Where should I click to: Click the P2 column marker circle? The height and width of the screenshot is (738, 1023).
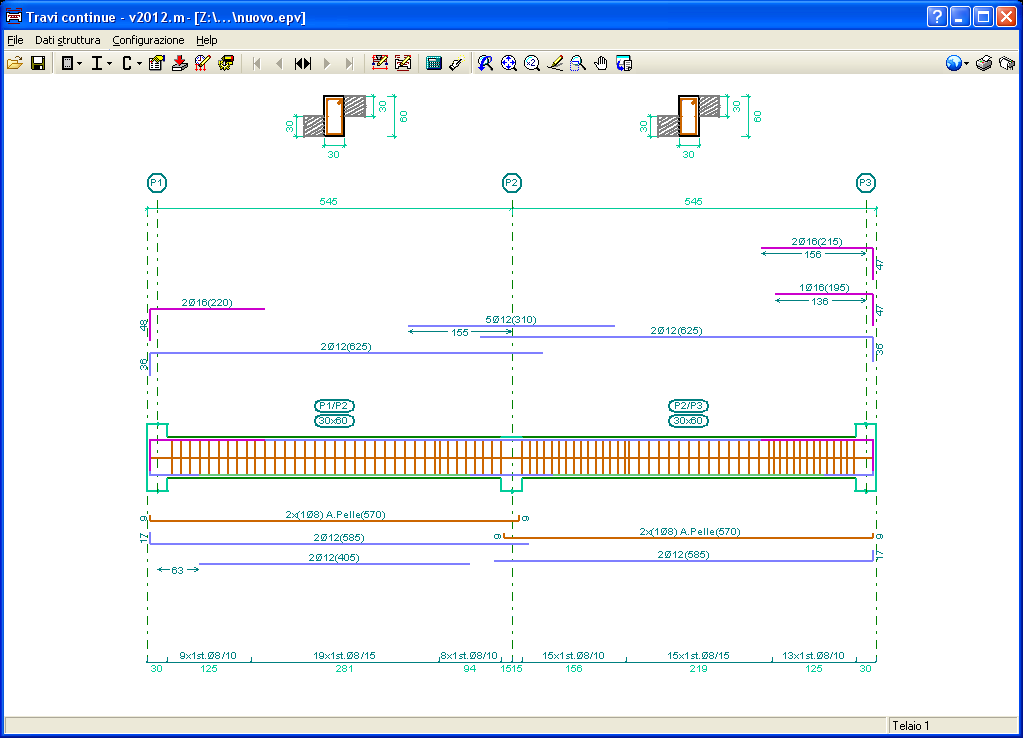pos(512,183)
